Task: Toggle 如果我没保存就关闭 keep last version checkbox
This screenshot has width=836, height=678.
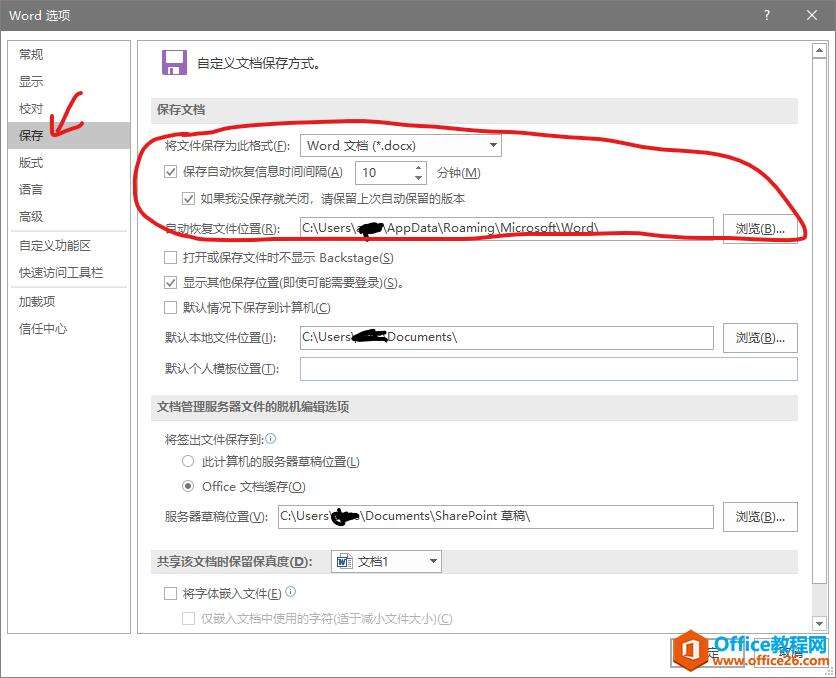Action: [188, 199]
